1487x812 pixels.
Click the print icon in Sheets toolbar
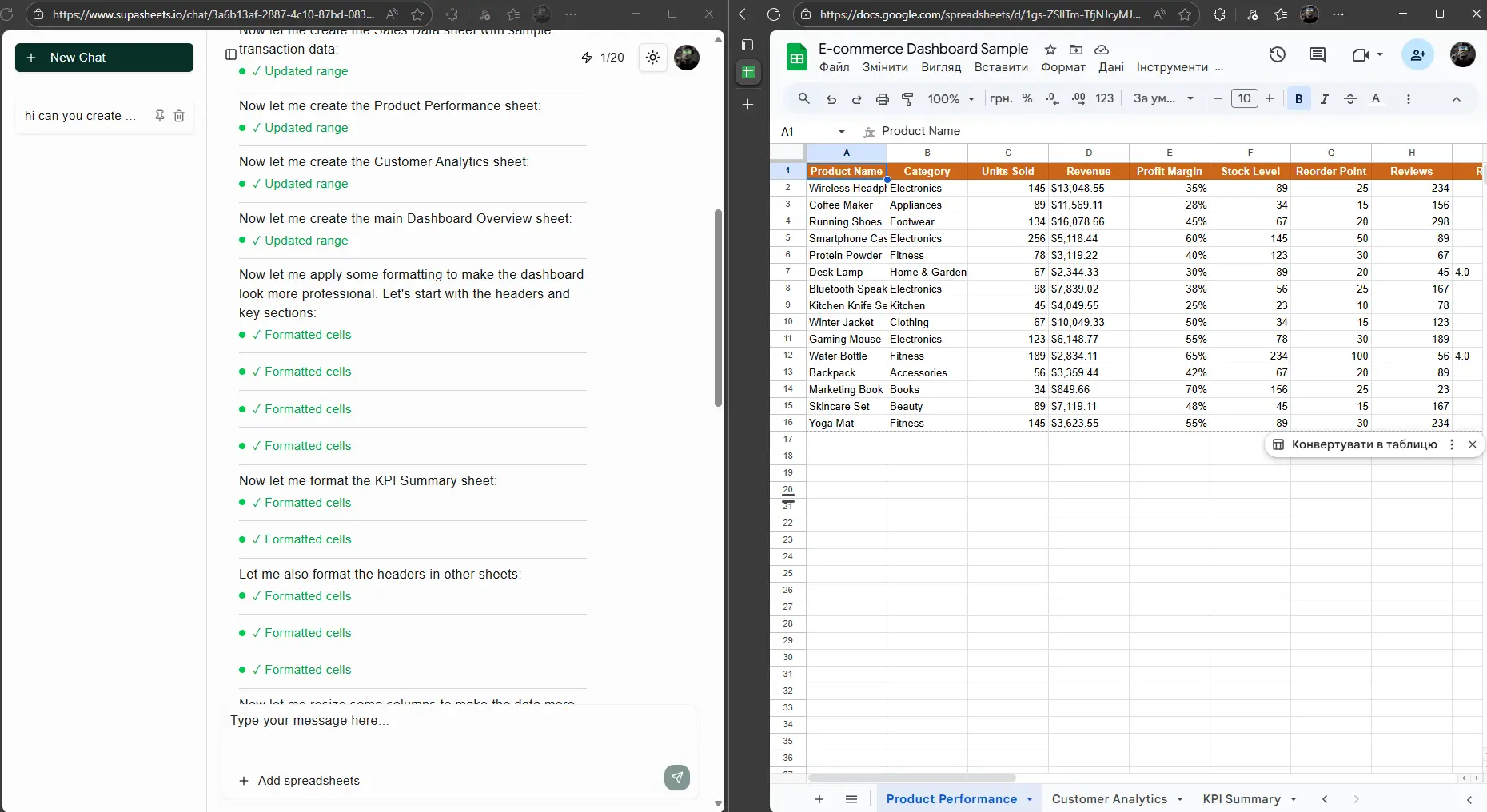[x=882, y=99]
